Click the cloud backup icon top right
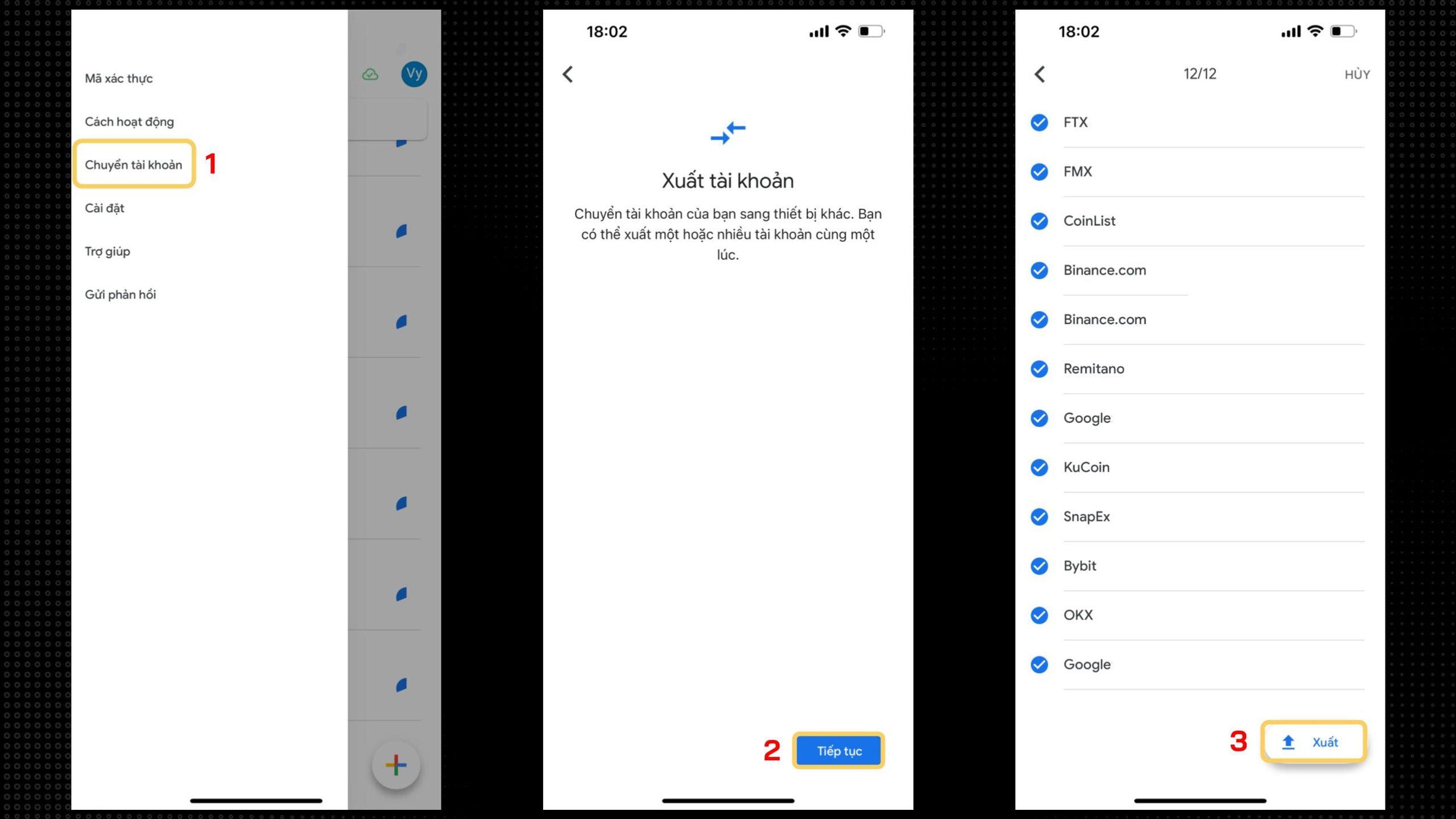This screenshot has width=1456, height=819. (x=371, y=73)
